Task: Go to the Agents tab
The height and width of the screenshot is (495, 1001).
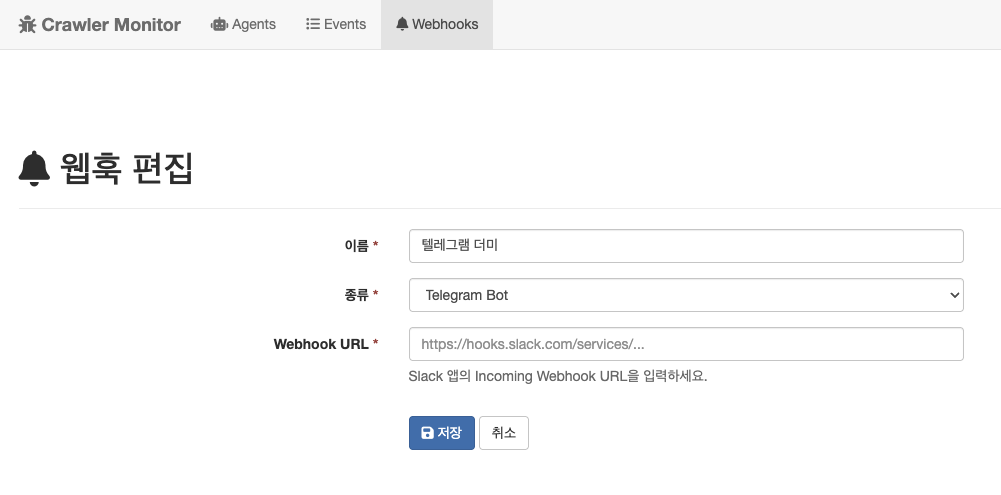Action: pyautogui.click(x=243, y=24)
